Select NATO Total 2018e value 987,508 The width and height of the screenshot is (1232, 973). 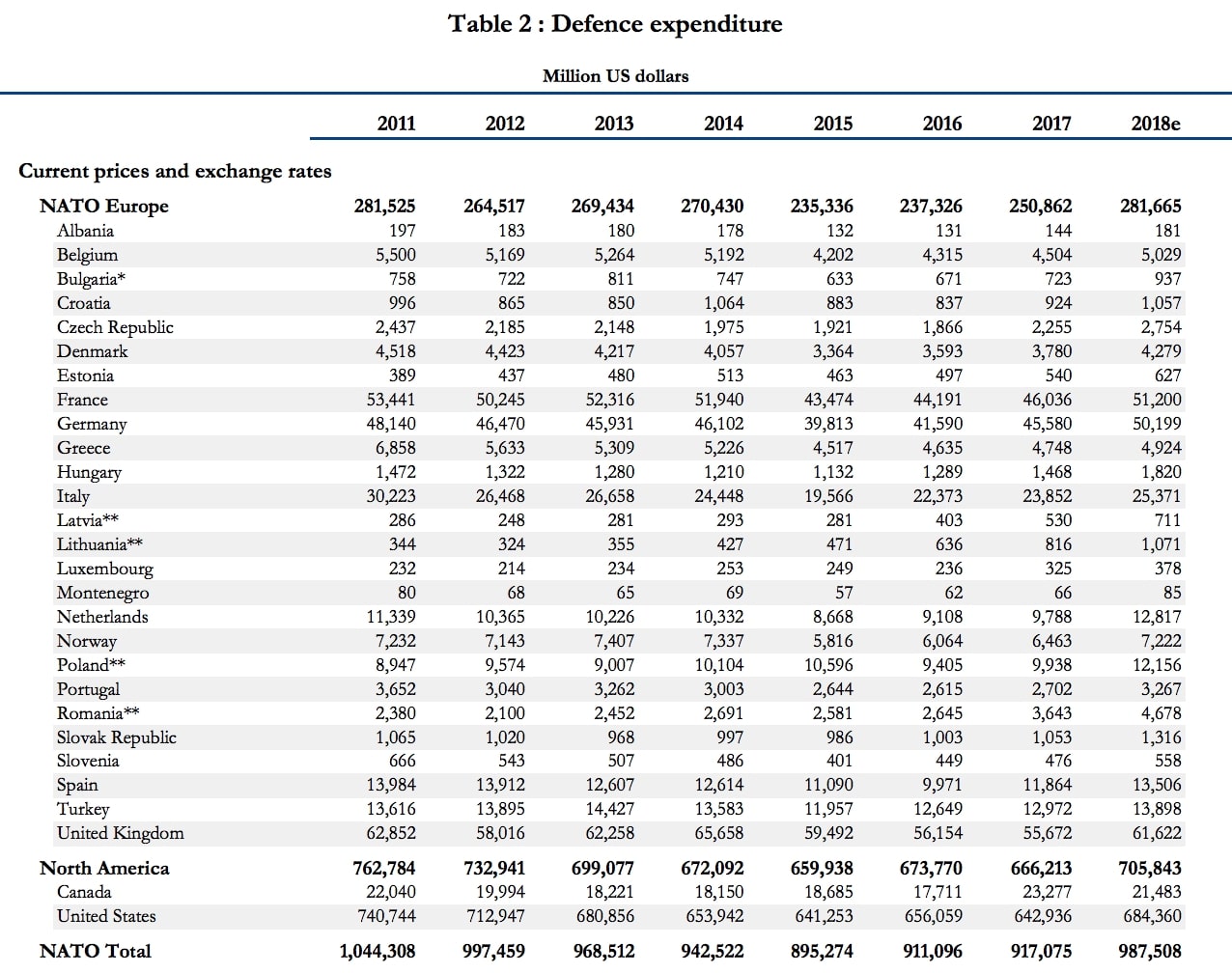(x=1150, y=952)
